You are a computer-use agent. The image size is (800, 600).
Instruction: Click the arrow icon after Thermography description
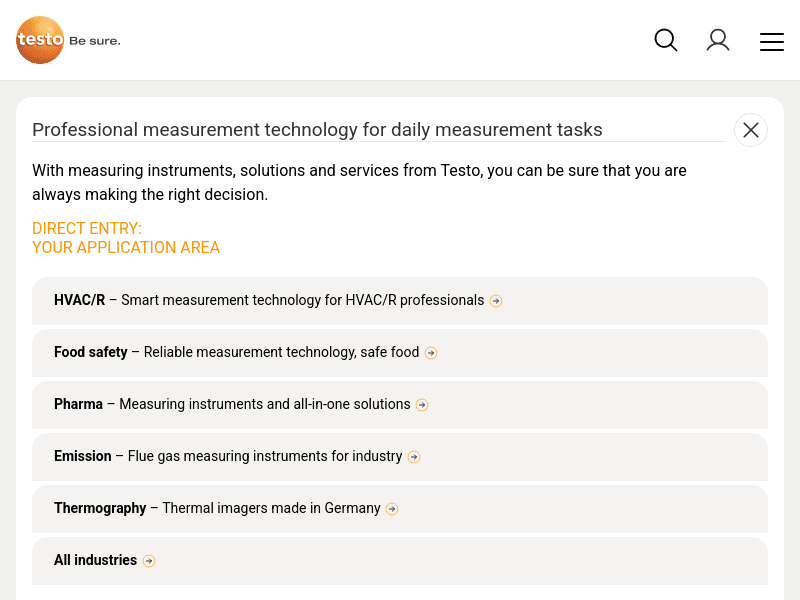click(x=392, y=509)
